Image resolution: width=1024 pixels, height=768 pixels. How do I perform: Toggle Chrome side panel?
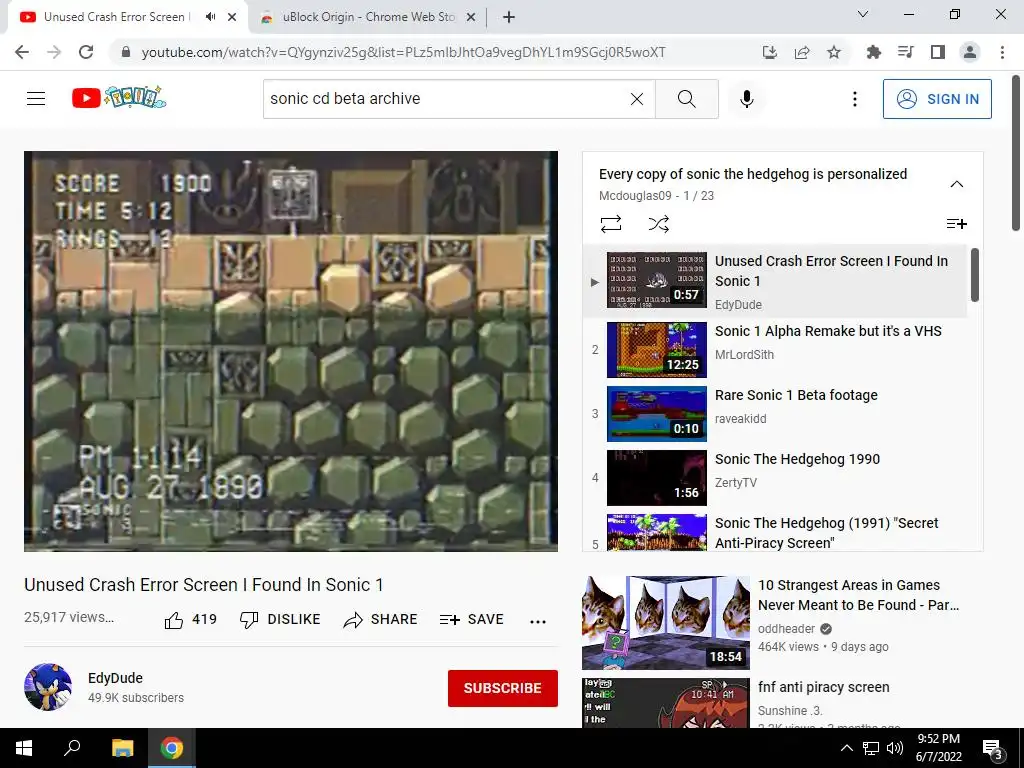(x=937, y=52)
